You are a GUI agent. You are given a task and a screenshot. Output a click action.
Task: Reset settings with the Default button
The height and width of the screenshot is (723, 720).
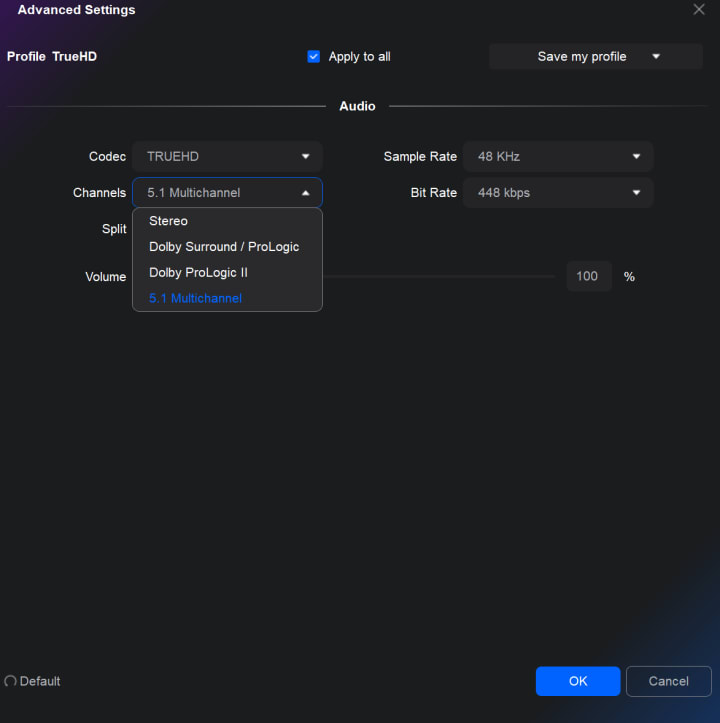[32, 681]
